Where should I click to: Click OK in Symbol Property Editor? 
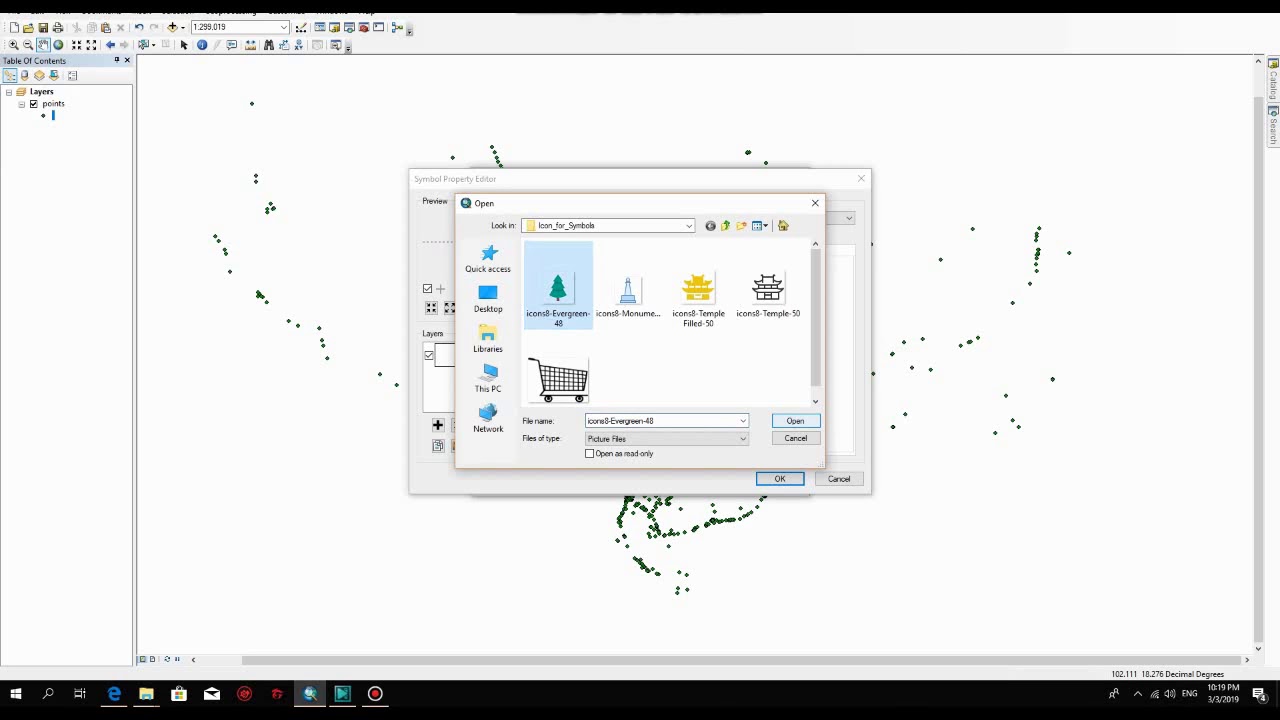click(x=780, y=479)
